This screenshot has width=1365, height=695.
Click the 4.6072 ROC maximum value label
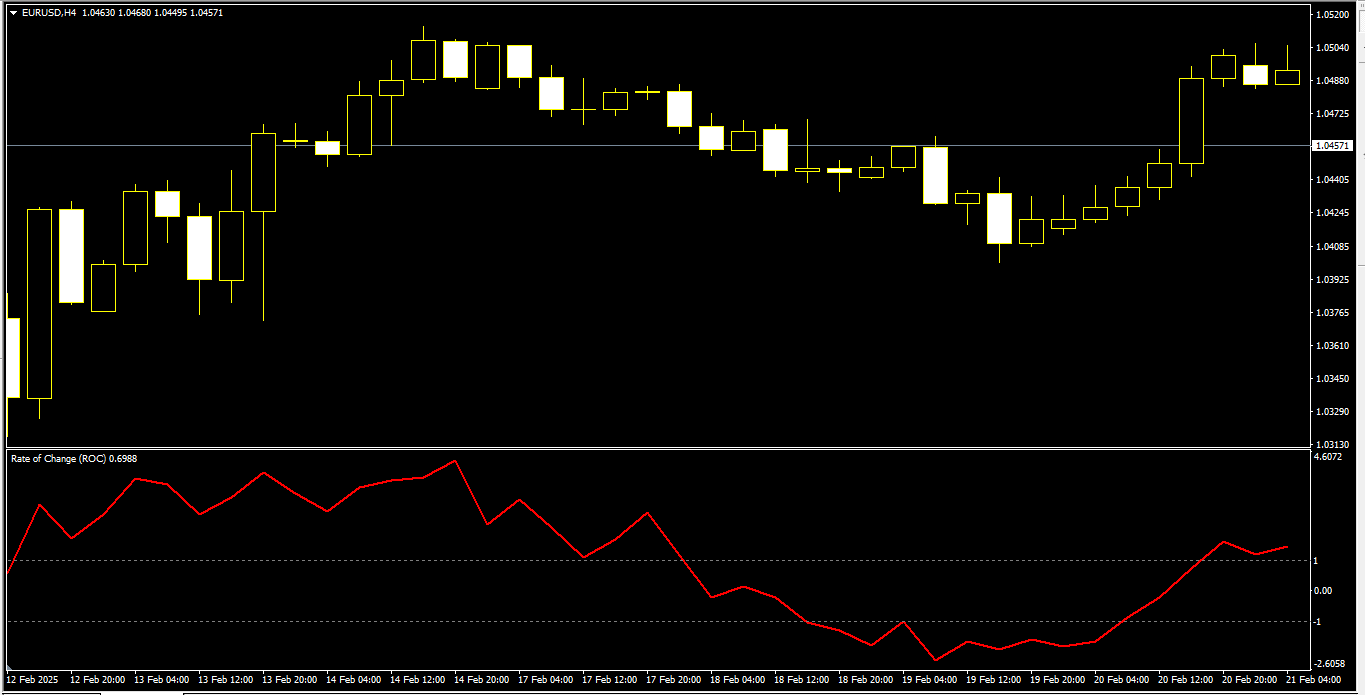1332,456
